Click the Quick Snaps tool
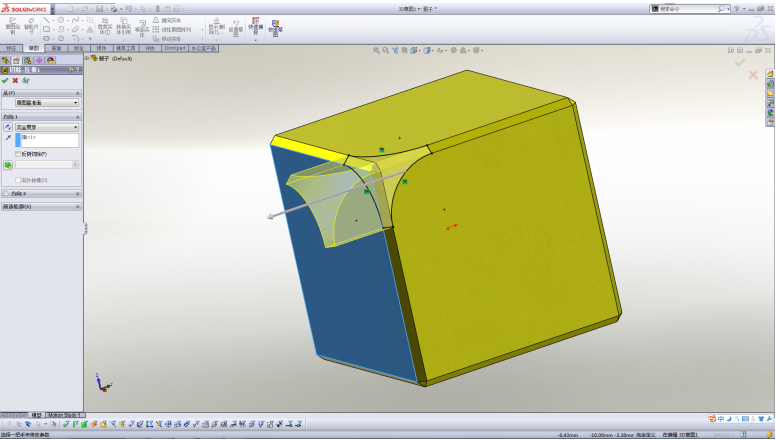The image size is (776, 440). pyautogui.click(x=255, y=26)
